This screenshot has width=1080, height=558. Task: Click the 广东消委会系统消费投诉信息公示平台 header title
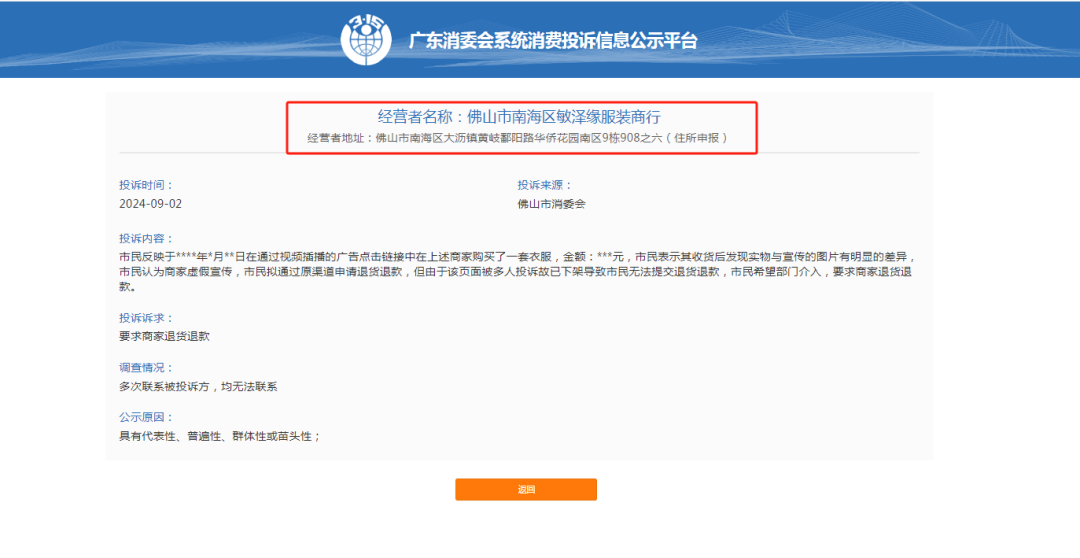(x=553, y=40)
